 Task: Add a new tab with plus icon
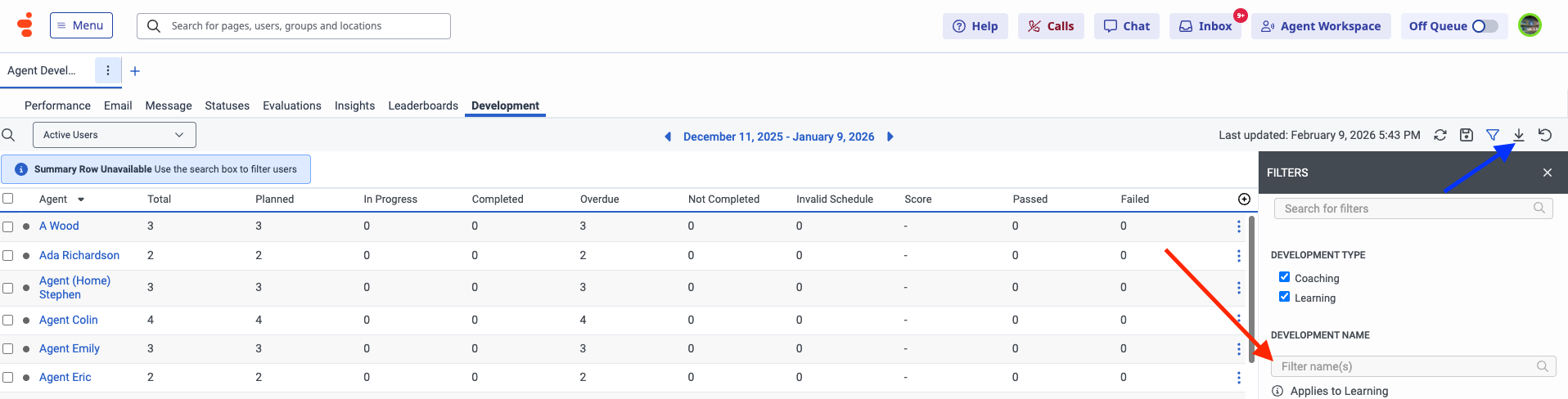pos(135,71)
